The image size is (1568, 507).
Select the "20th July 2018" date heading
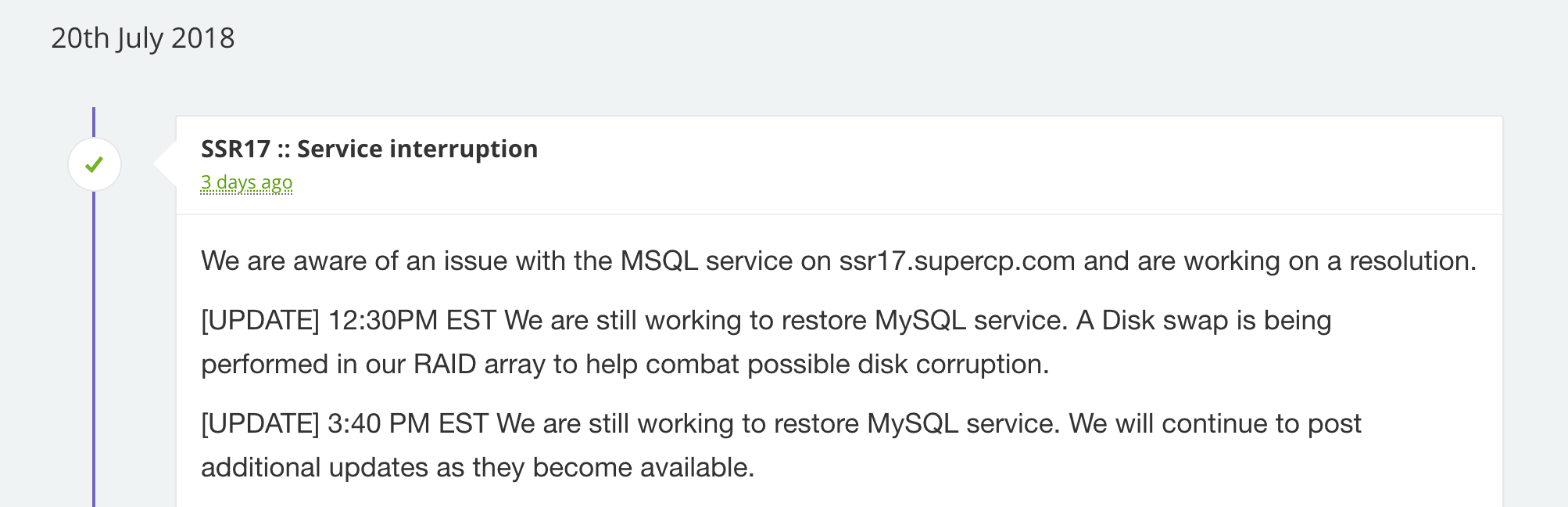[142, 38]
